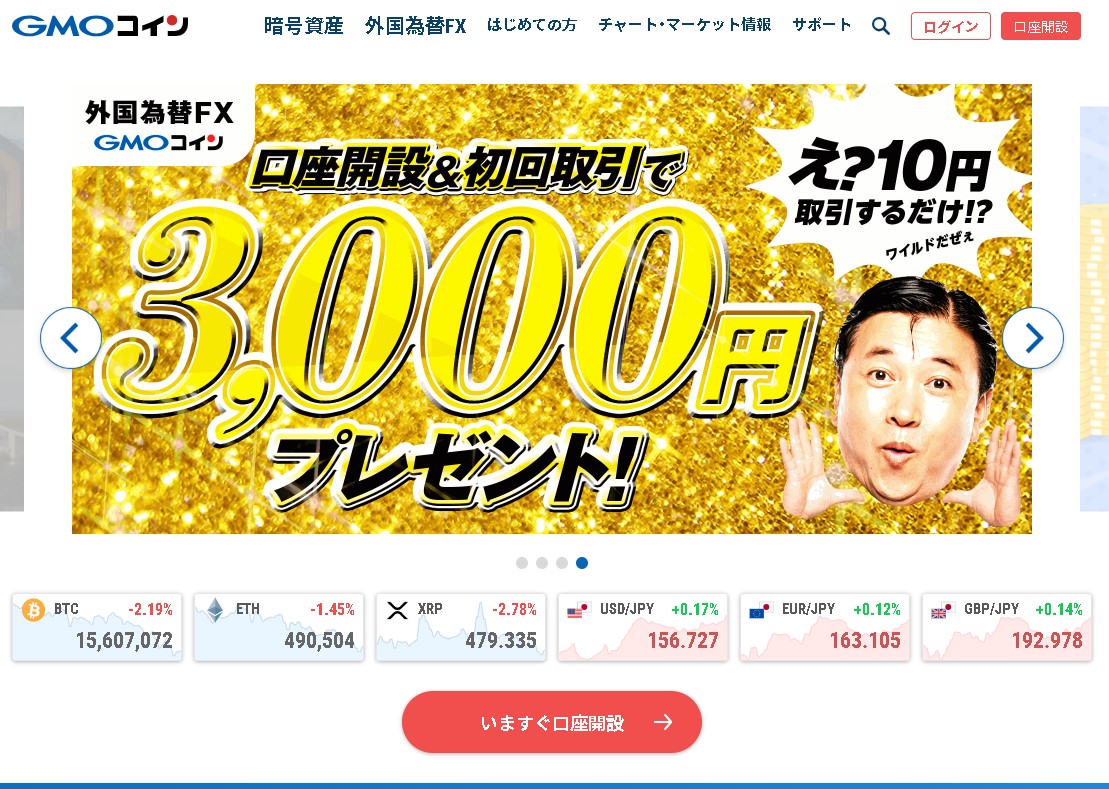Image resolution: width=1109 pixels, height=789 pixels.
Task: Click the いますぐ口座開設 button
Action: coord(552,722)
